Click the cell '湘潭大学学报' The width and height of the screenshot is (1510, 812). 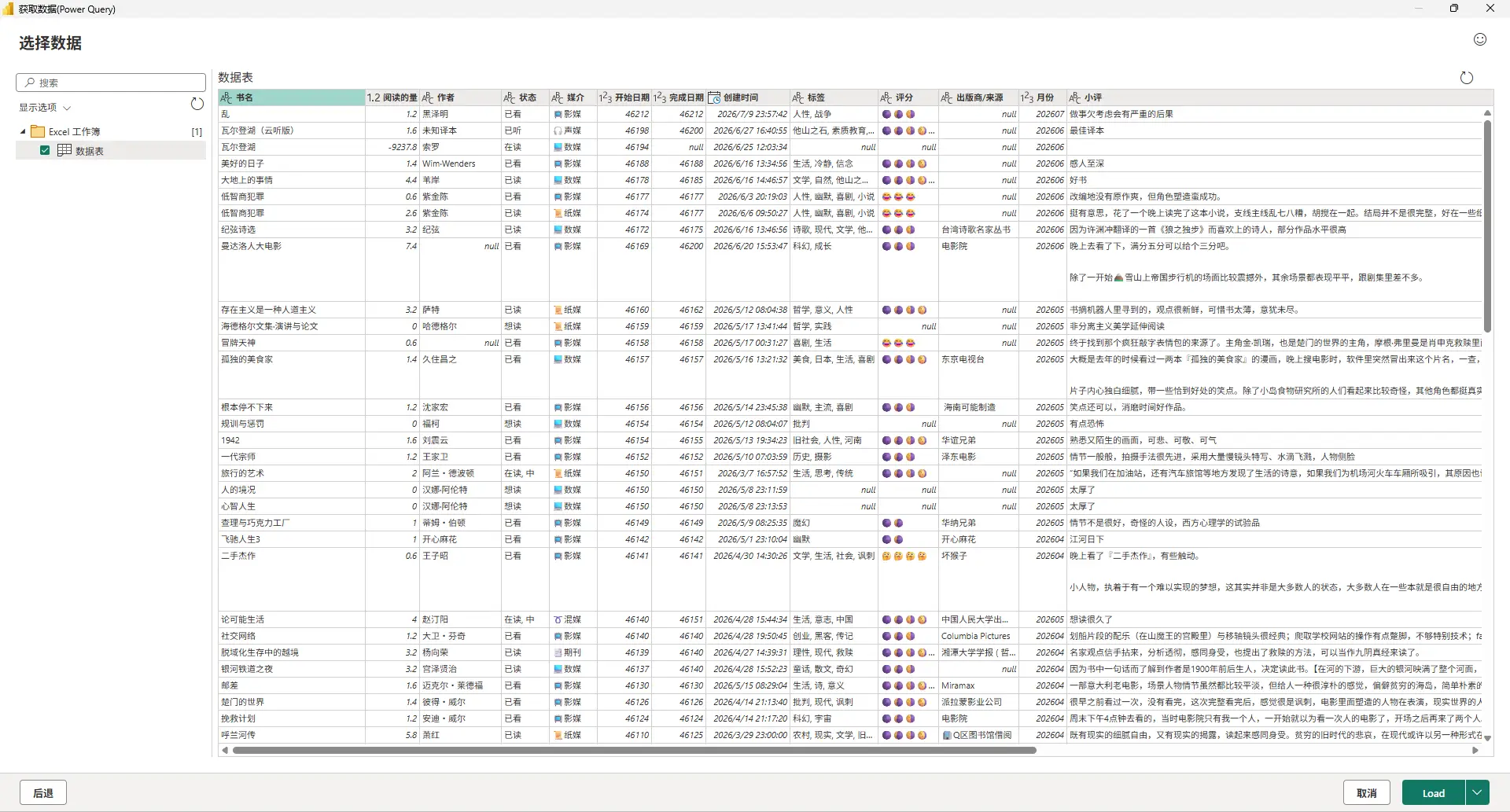(x=978, y=652)
